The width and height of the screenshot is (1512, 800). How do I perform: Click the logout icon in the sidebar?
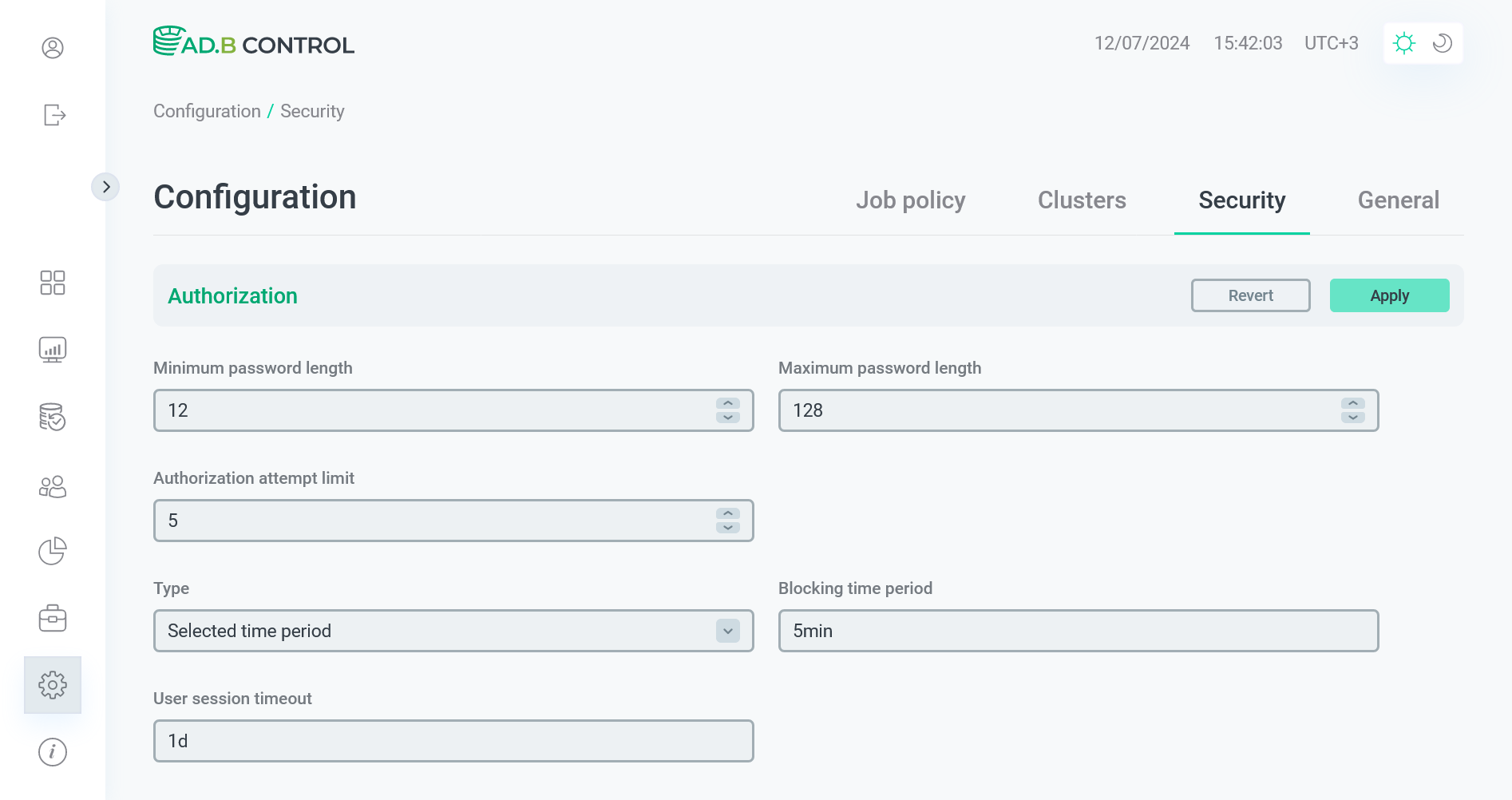click(x=53, y=115)
